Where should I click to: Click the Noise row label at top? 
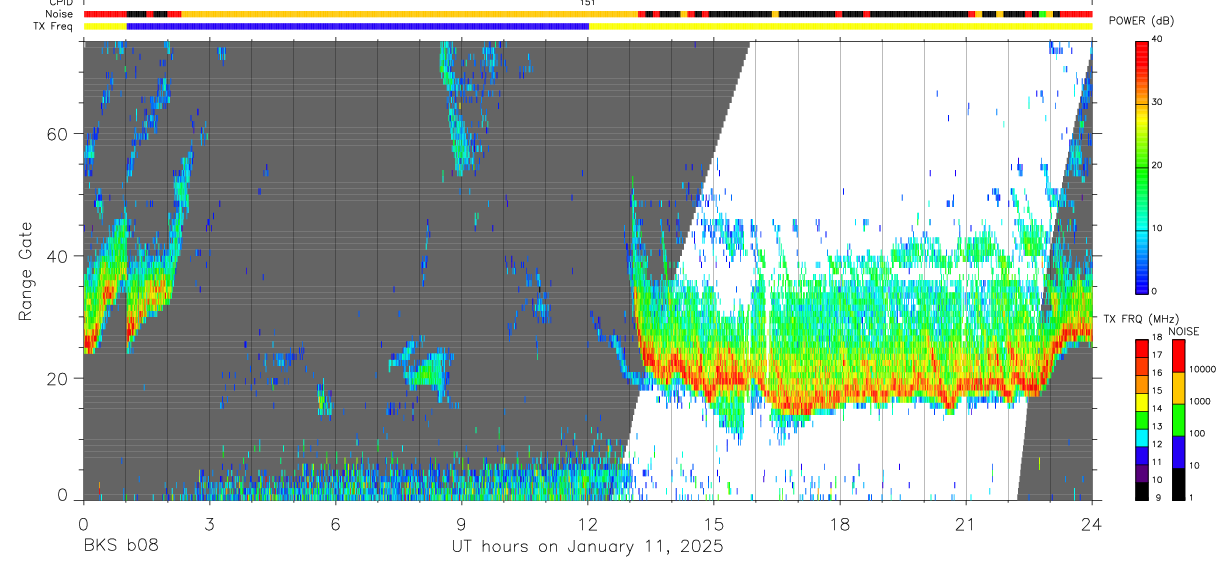[60, 14]
